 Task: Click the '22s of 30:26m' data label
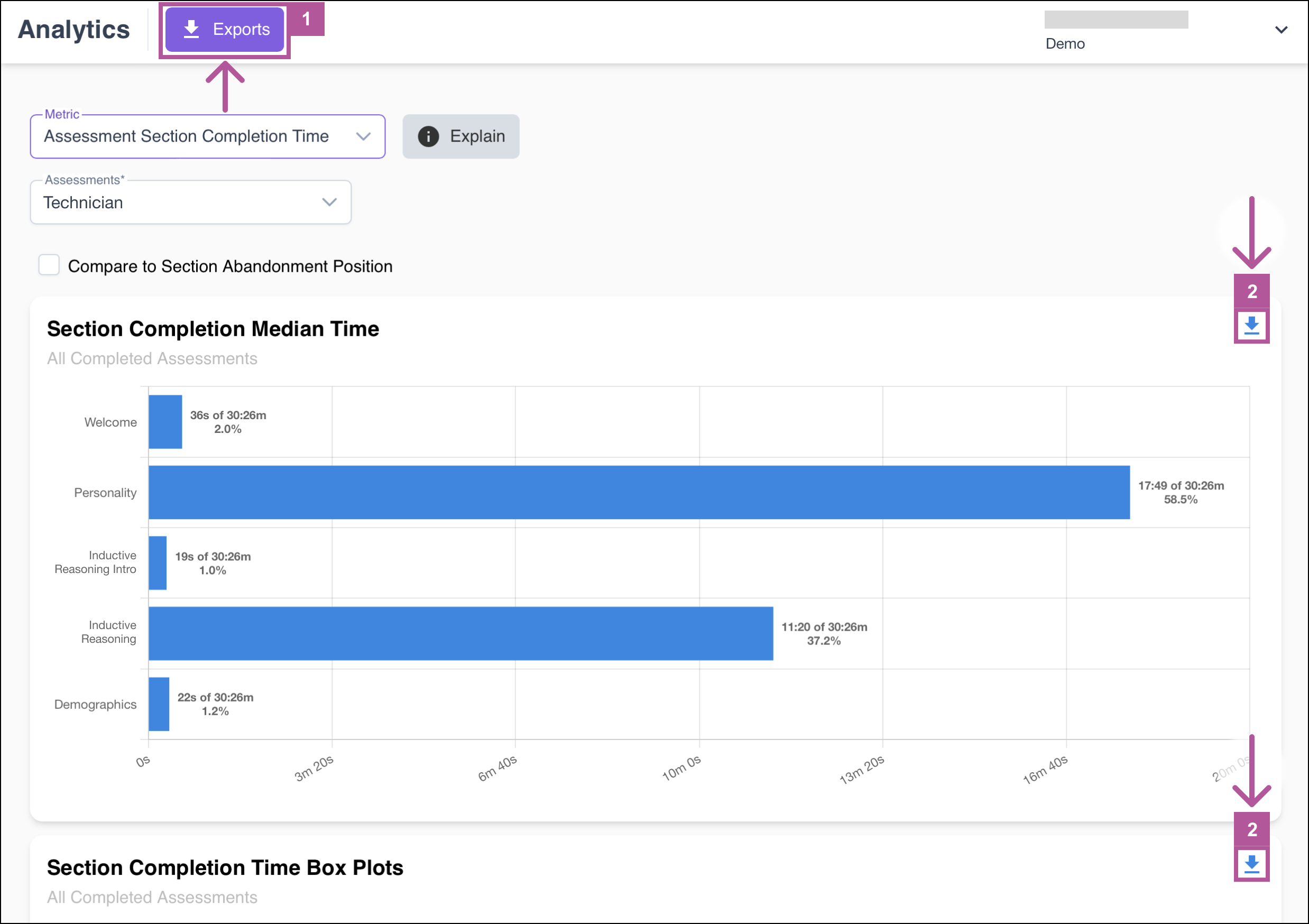216,697
